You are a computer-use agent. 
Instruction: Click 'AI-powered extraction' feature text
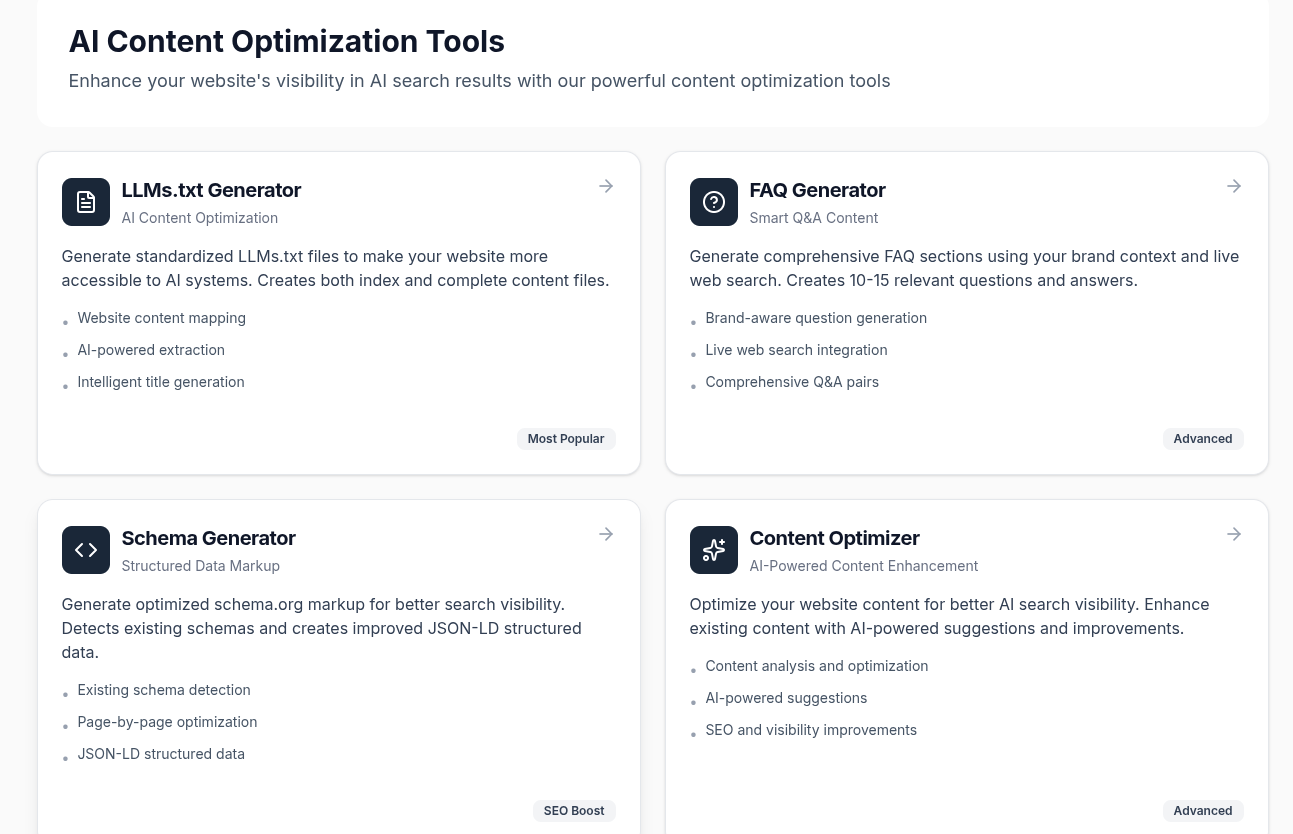coord(151,350)
